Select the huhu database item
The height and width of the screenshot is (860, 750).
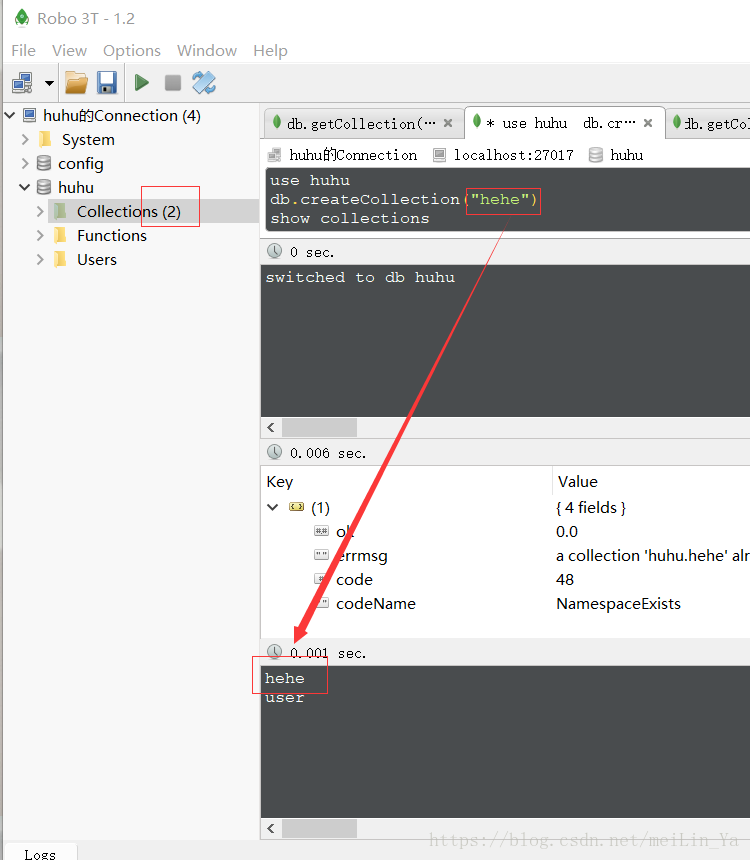click(x=76, y=188)
